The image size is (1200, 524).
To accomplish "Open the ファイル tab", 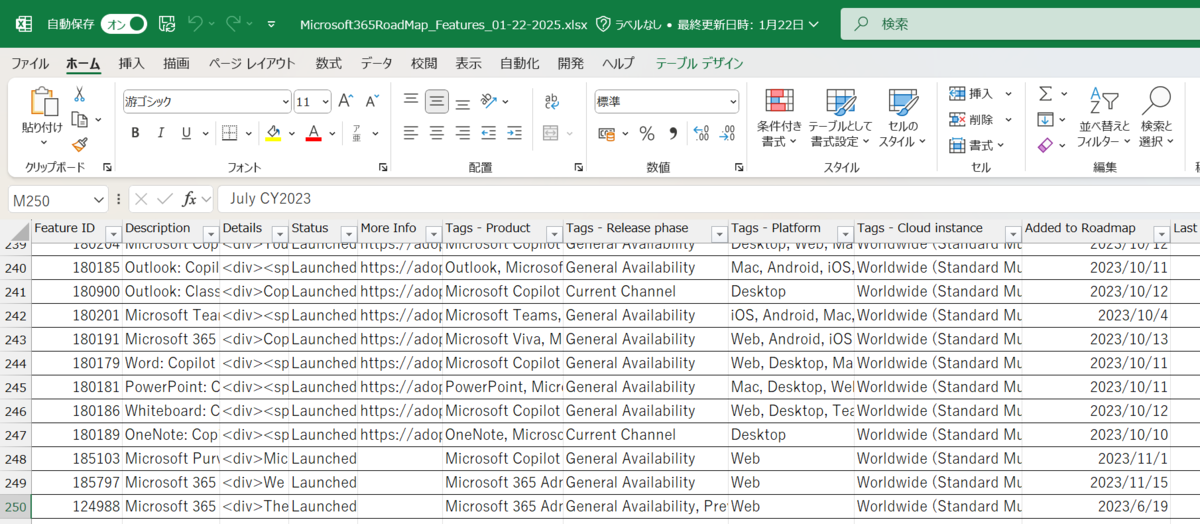I will tap(30, 63).
